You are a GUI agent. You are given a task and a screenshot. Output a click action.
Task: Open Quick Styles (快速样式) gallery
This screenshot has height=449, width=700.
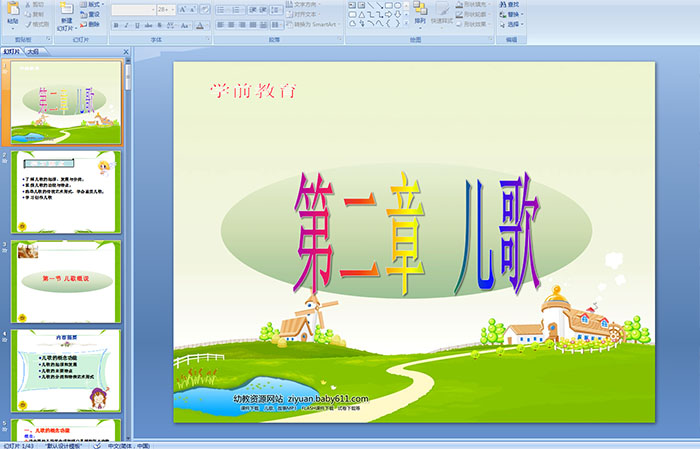point(442,13)
